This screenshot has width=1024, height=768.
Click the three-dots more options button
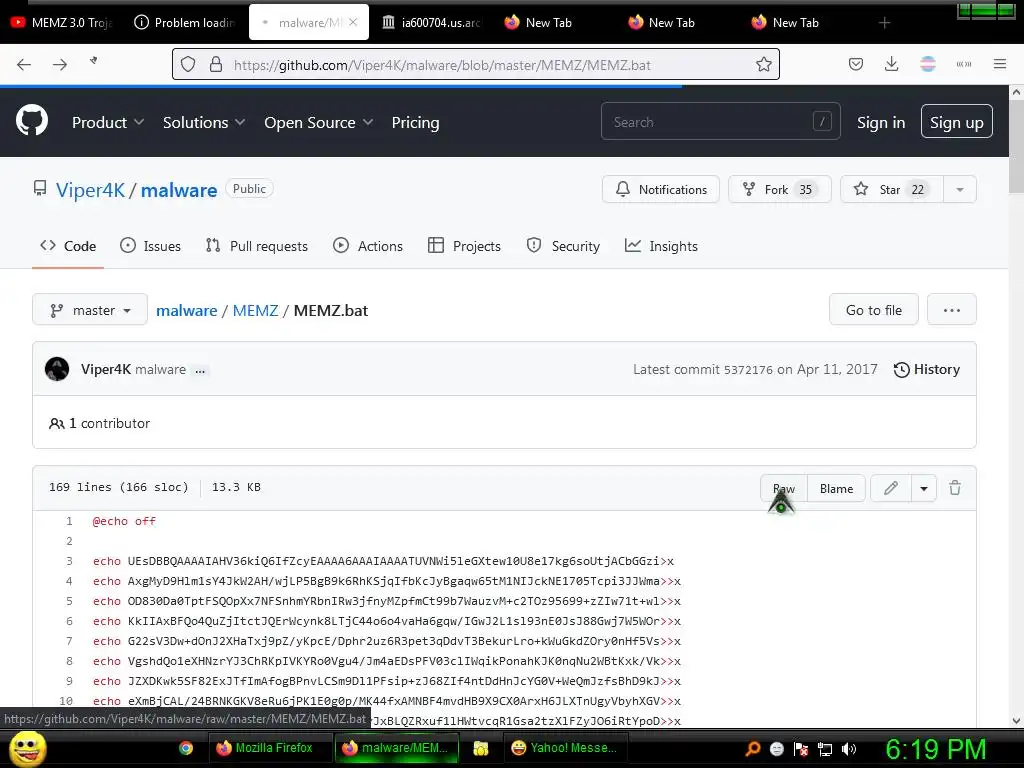[952, 310]
